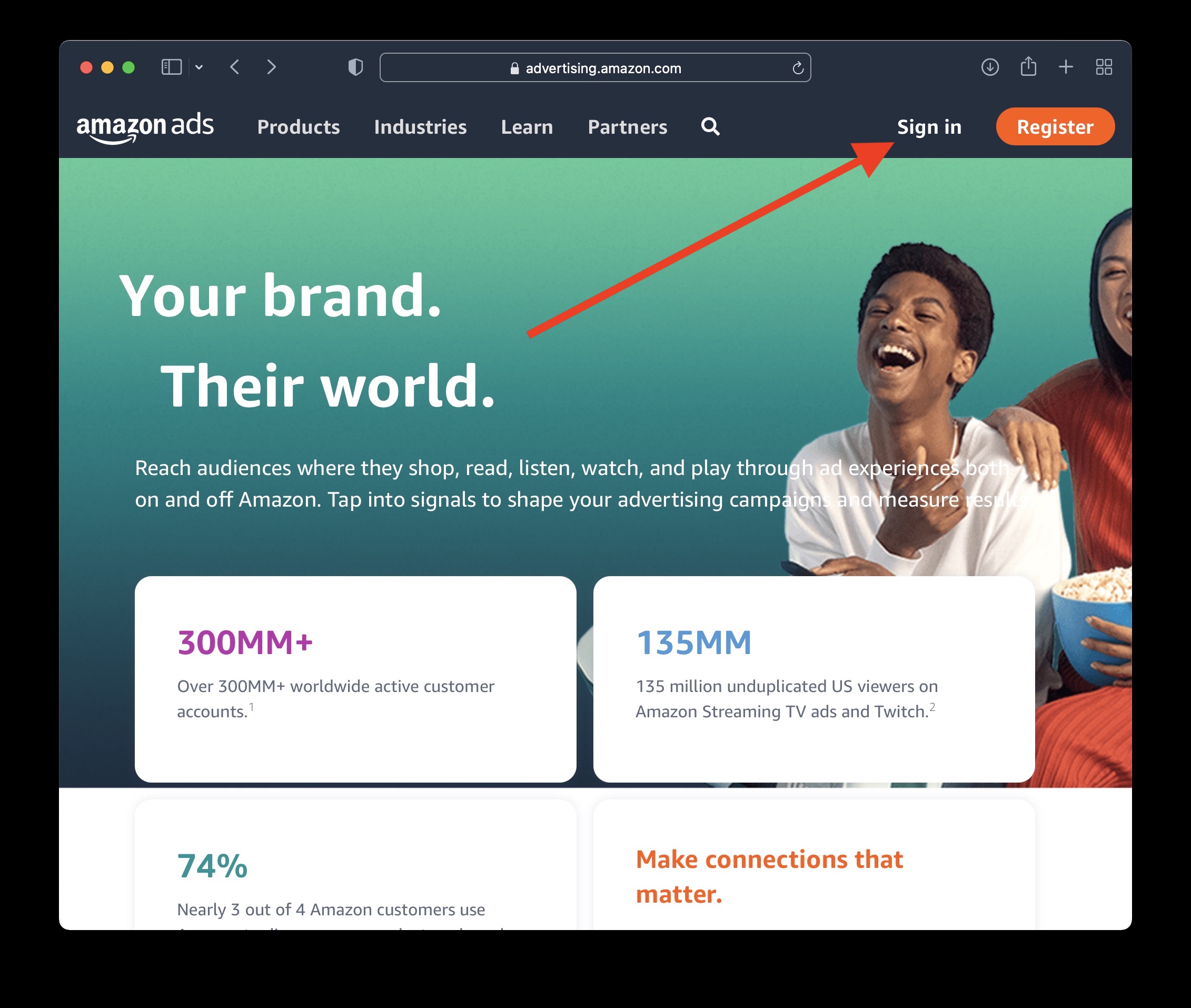Image resolution: width=1191 pixels, height=1008 pixels.
Task: Open the Products menu
Action: [298, 127]
